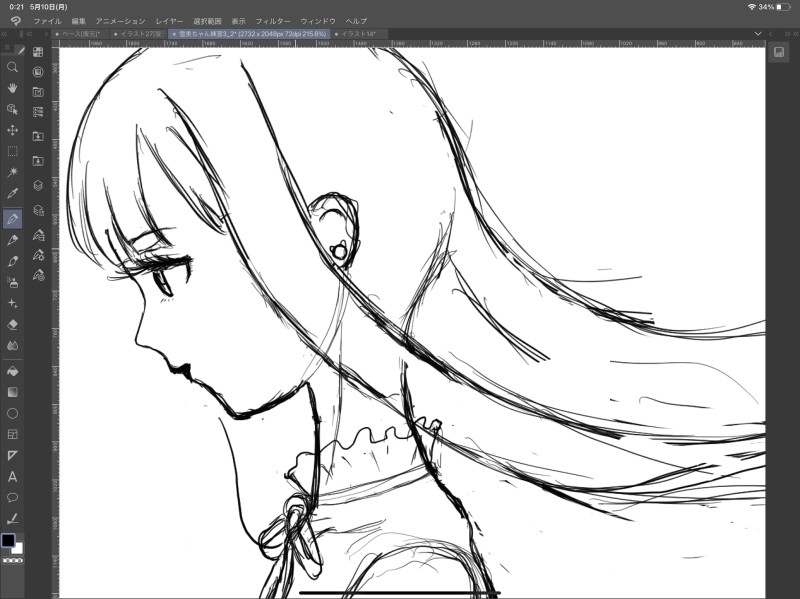Collapse the left palette dock double-arrow
800x599 pixels.
5,34
